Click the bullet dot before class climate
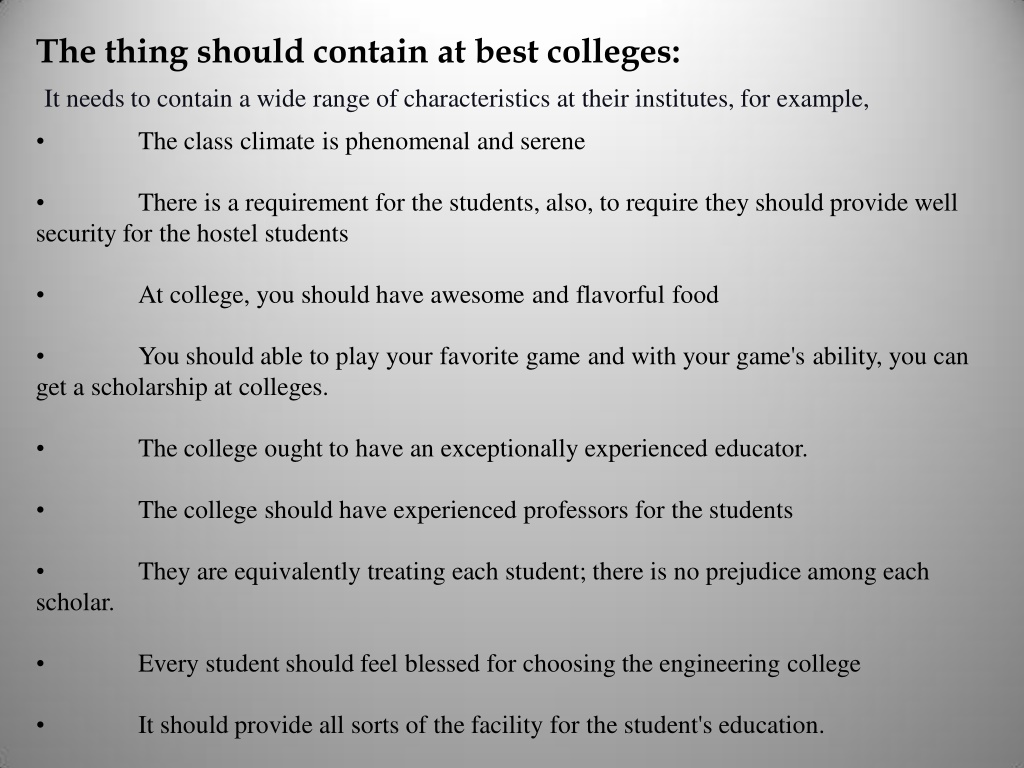1024x768 pixels. point(40,142)
